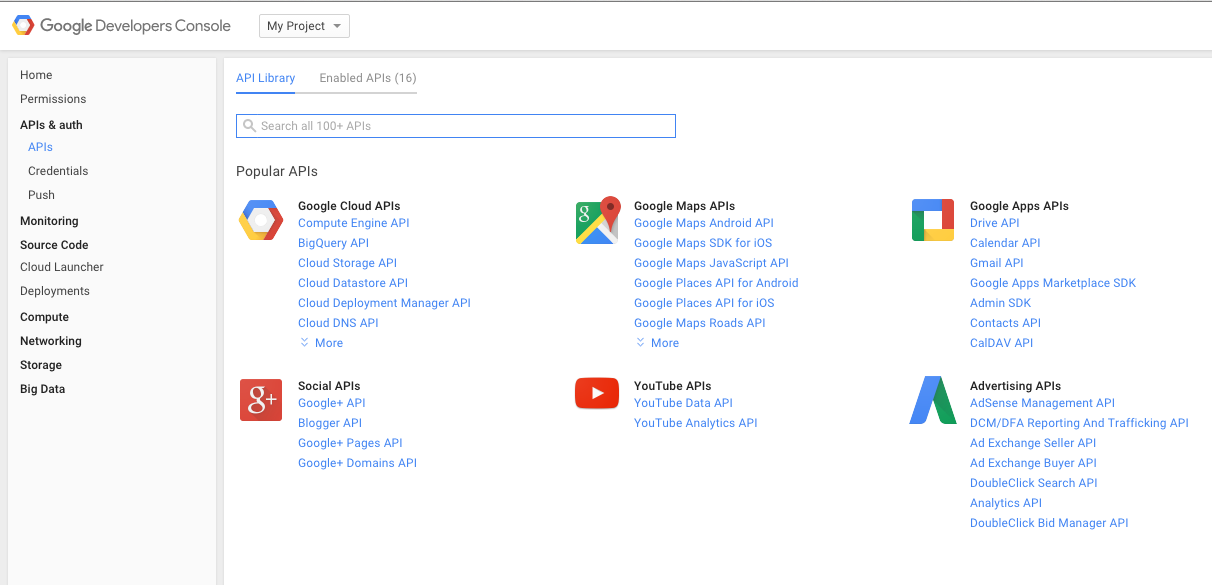This screenshot has height=585, width=1212.
Task: Expand the Big Data sidebar section
Action: coord(42,389)
